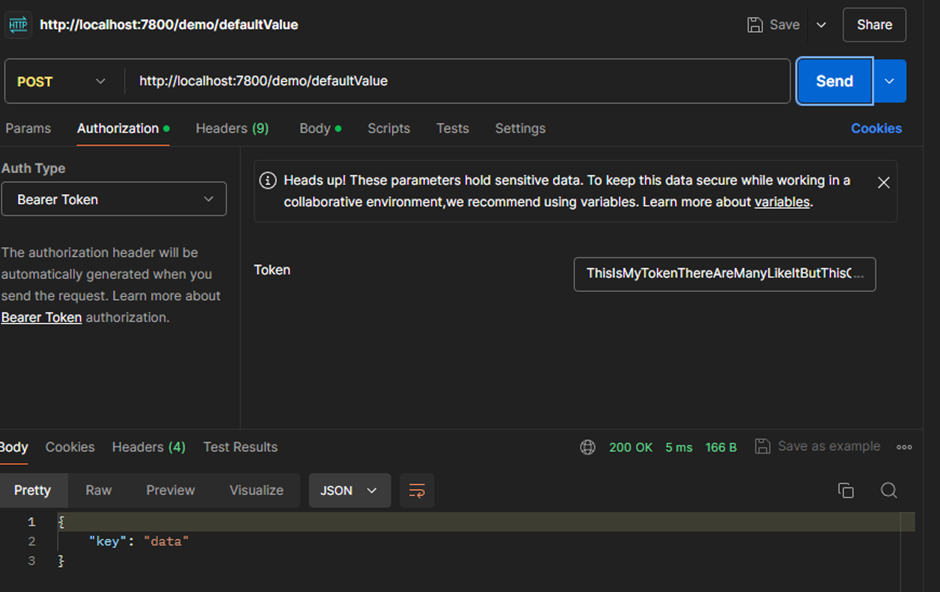
Task: Open the JSON format dropdown
Action: [350, 491]
